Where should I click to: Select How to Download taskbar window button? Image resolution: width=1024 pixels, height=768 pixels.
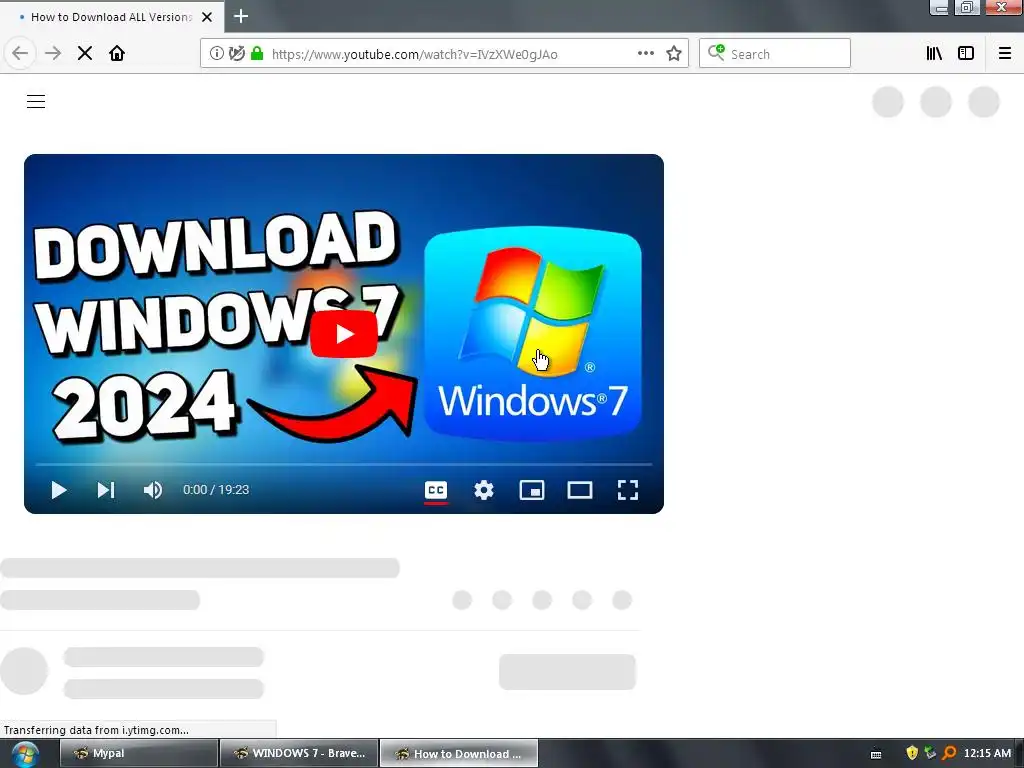pyautogui.click(x=459, y=754)
